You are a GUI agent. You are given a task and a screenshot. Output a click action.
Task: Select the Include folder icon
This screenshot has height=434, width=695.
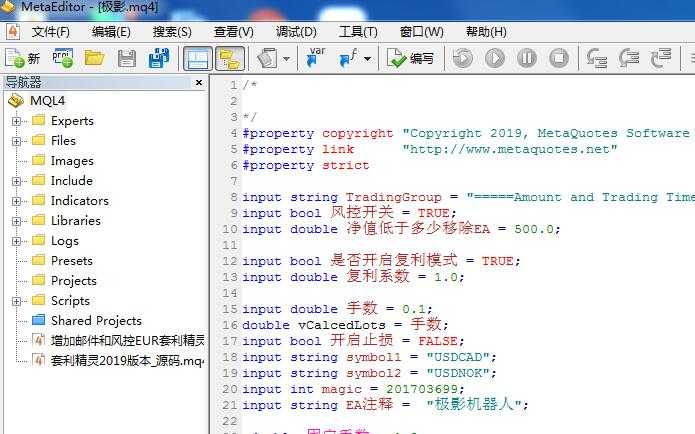click(x=39, y=180)
